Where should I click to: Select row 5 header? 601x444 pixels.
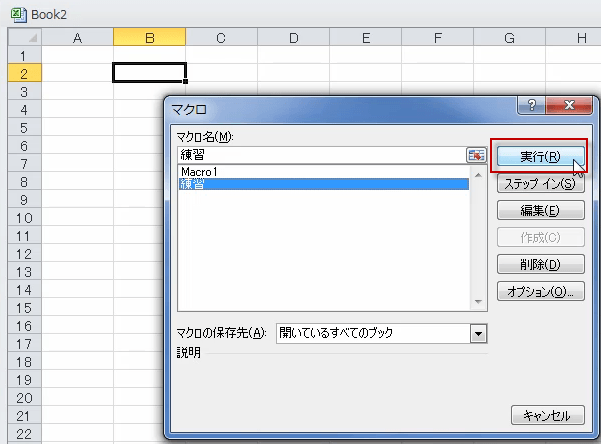click(25, 127)
